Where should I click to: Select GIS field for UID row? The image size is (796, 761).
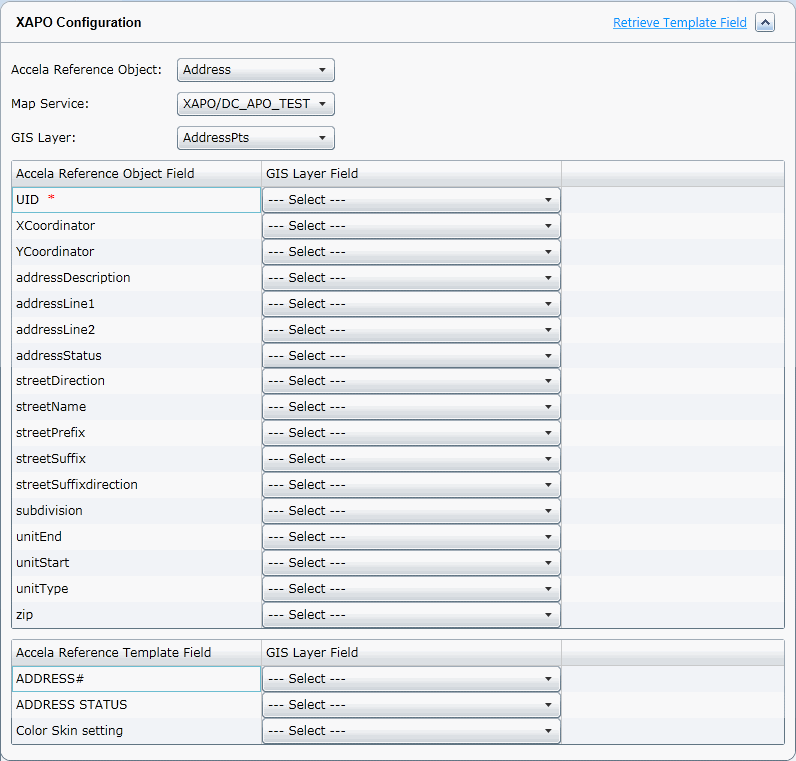pos(411,200)
